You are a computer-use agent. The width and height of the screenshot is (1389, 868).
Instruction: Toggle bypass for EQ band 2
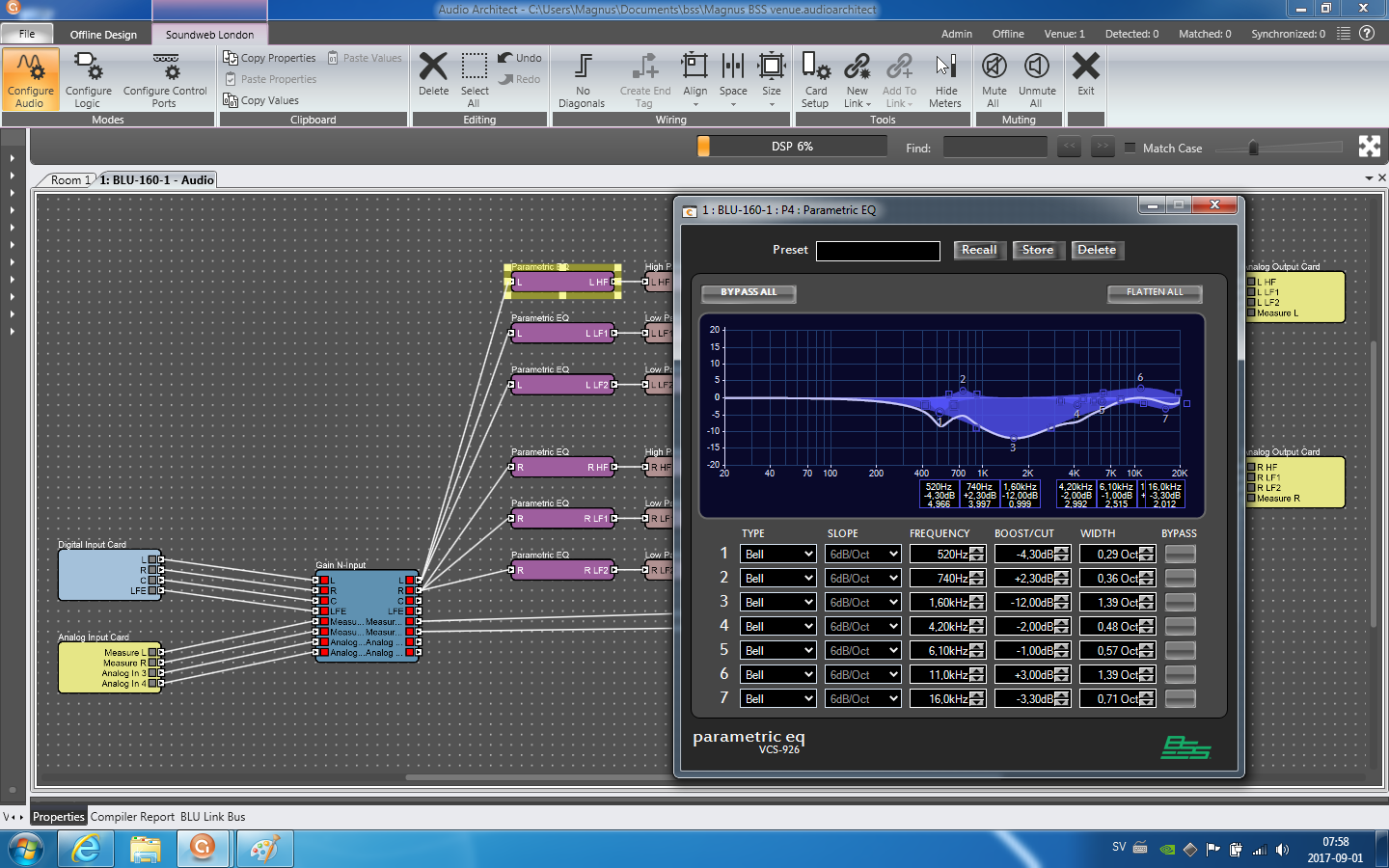1180,578
